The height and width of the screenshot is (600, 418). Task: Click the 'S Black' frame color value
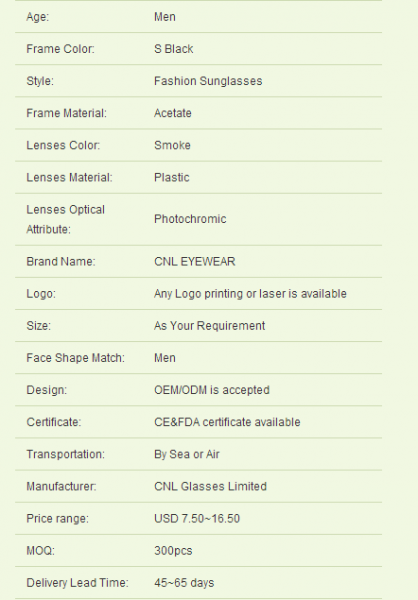point(173,49)
